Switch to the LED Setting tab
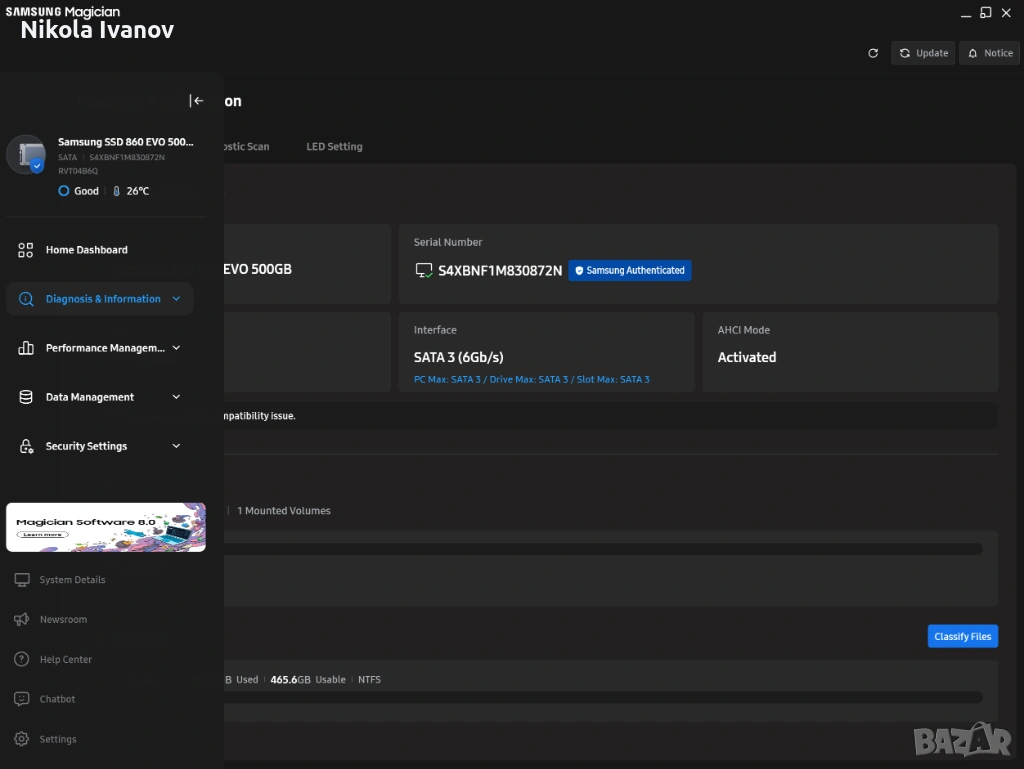Image resolution: width=1024 pixels, height=769 pixels. pos(334,147)
